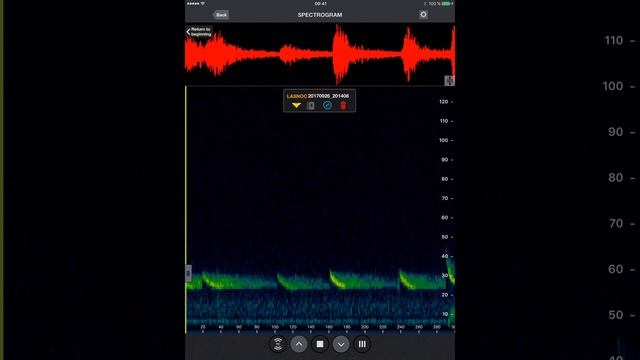Tap the up chevron round button
Screen dimensions: 640x360
pos(299,344)
